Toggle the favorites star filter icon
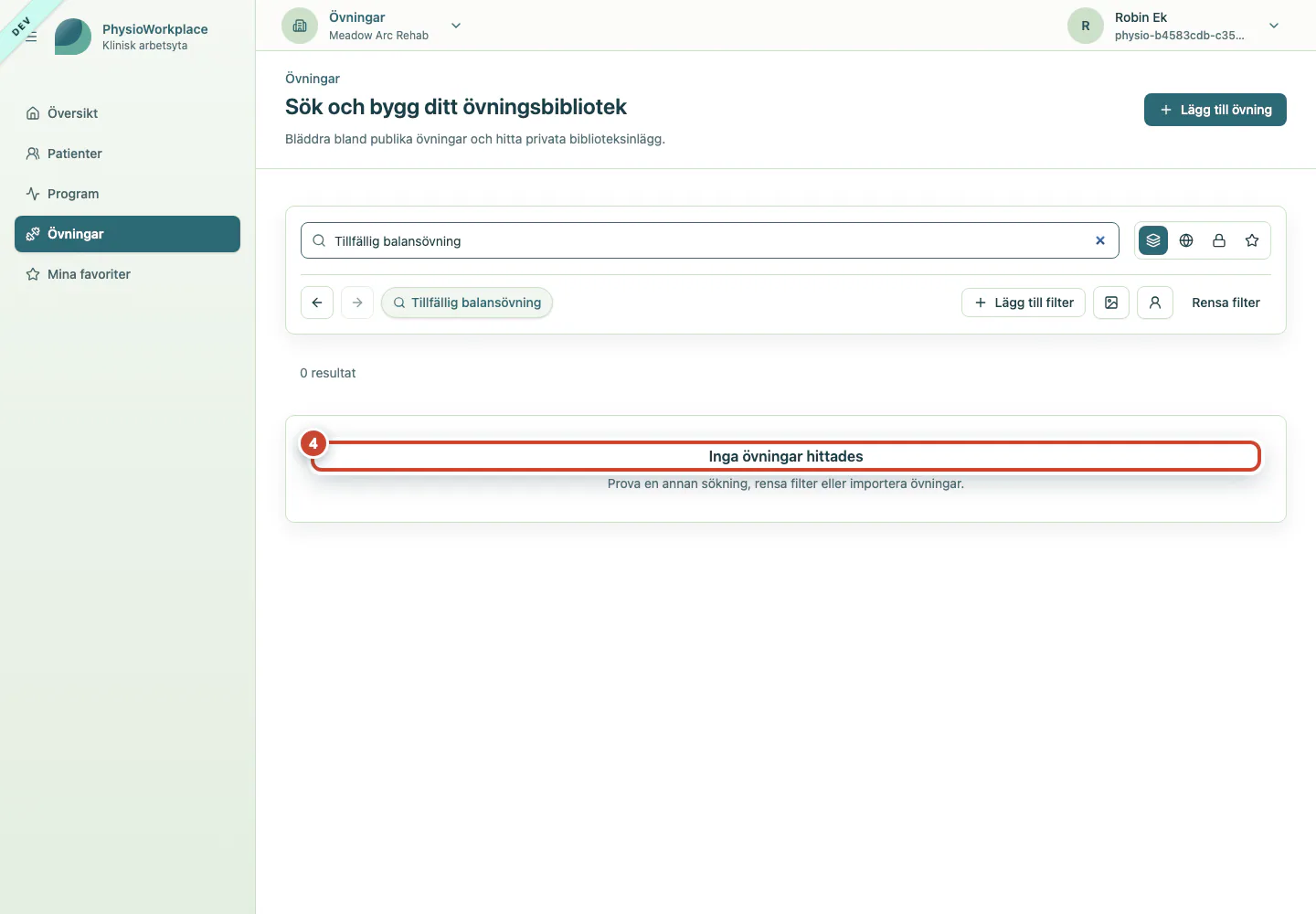The width and height of the screenshot is (1316, 914). (x=1252, y=240)
